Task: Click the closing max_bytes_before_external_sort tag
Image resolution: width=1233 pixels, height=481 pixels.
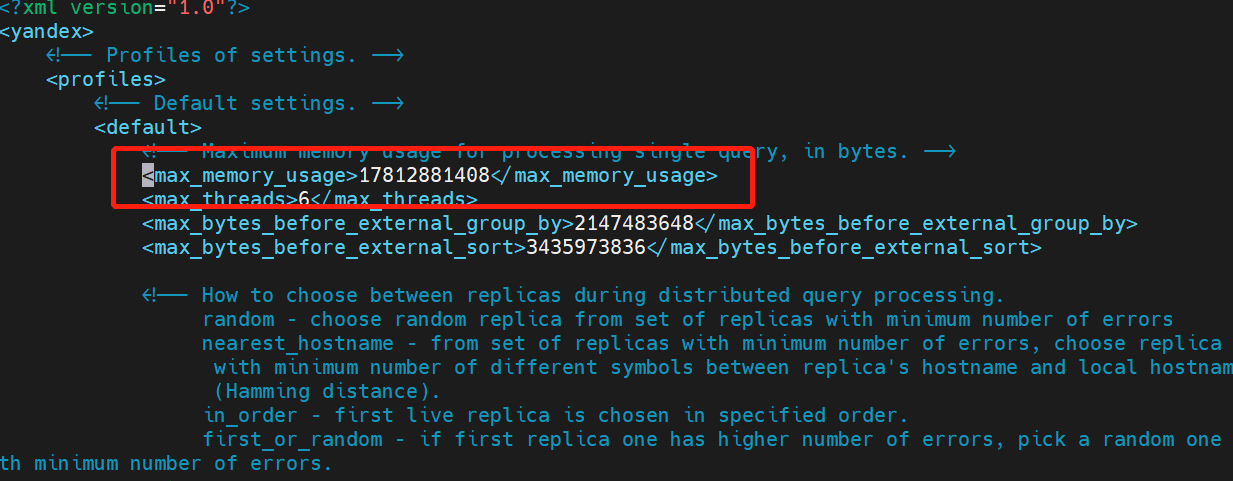Action: (844, 248)
